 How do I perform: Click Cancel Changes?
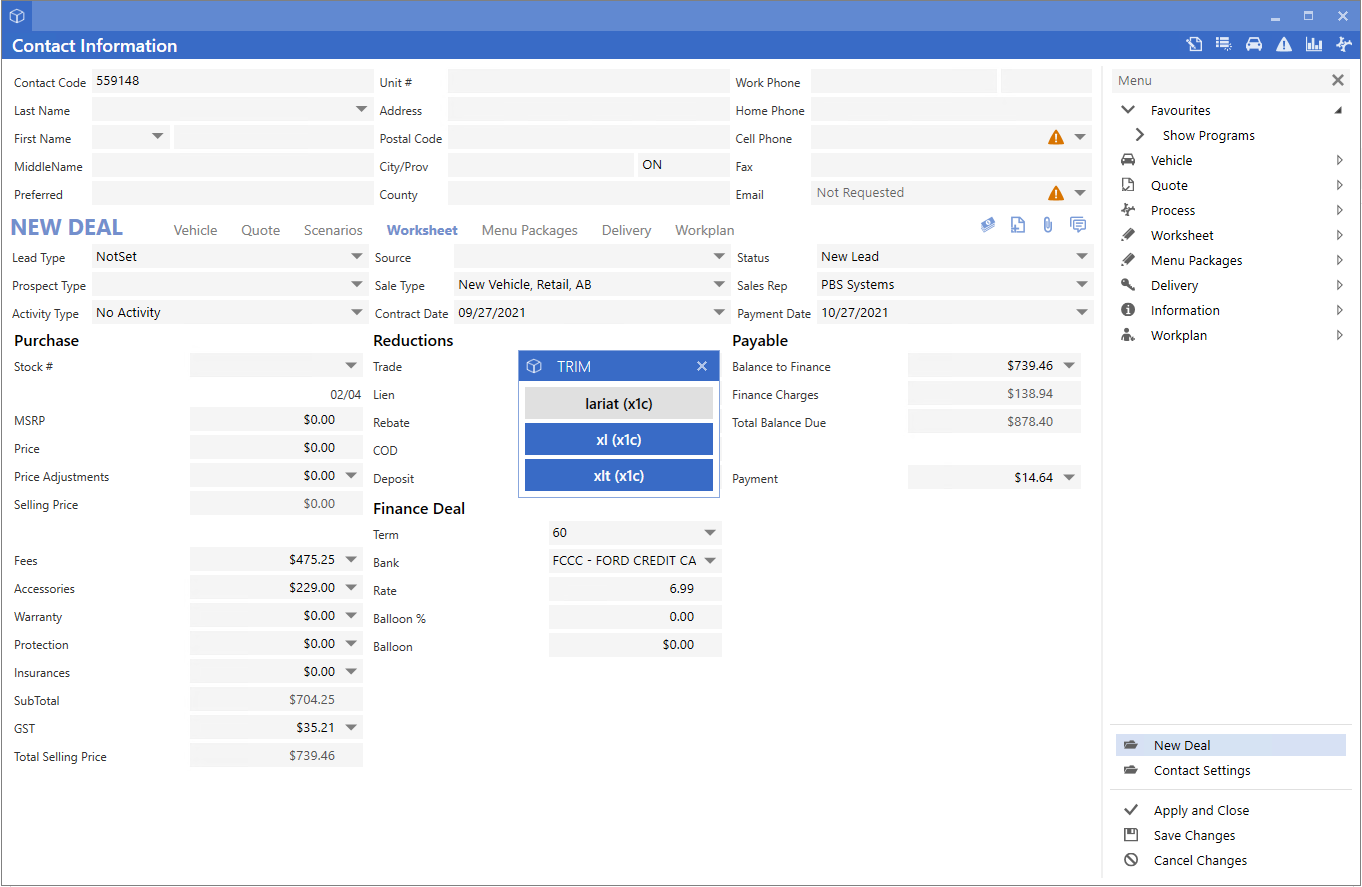click(1200, 860)
